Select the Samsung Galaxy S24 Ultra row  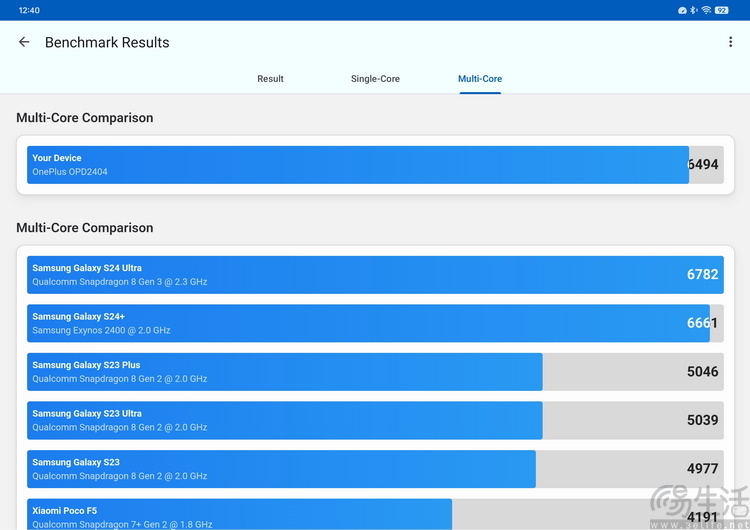(x=375, y=275)
